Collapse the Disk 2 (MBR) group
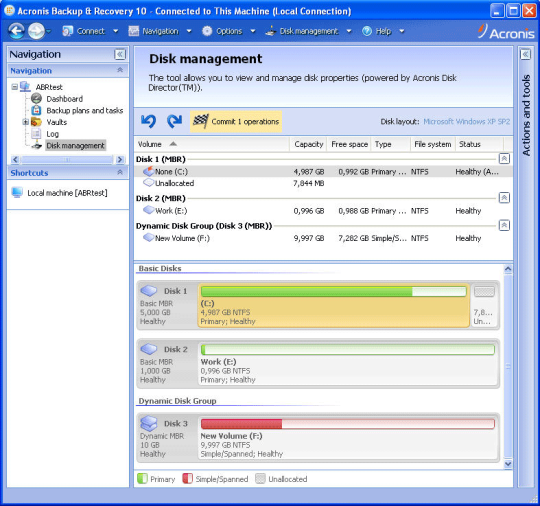This screenshot has width=540, height=506. (x=504, y=198)
